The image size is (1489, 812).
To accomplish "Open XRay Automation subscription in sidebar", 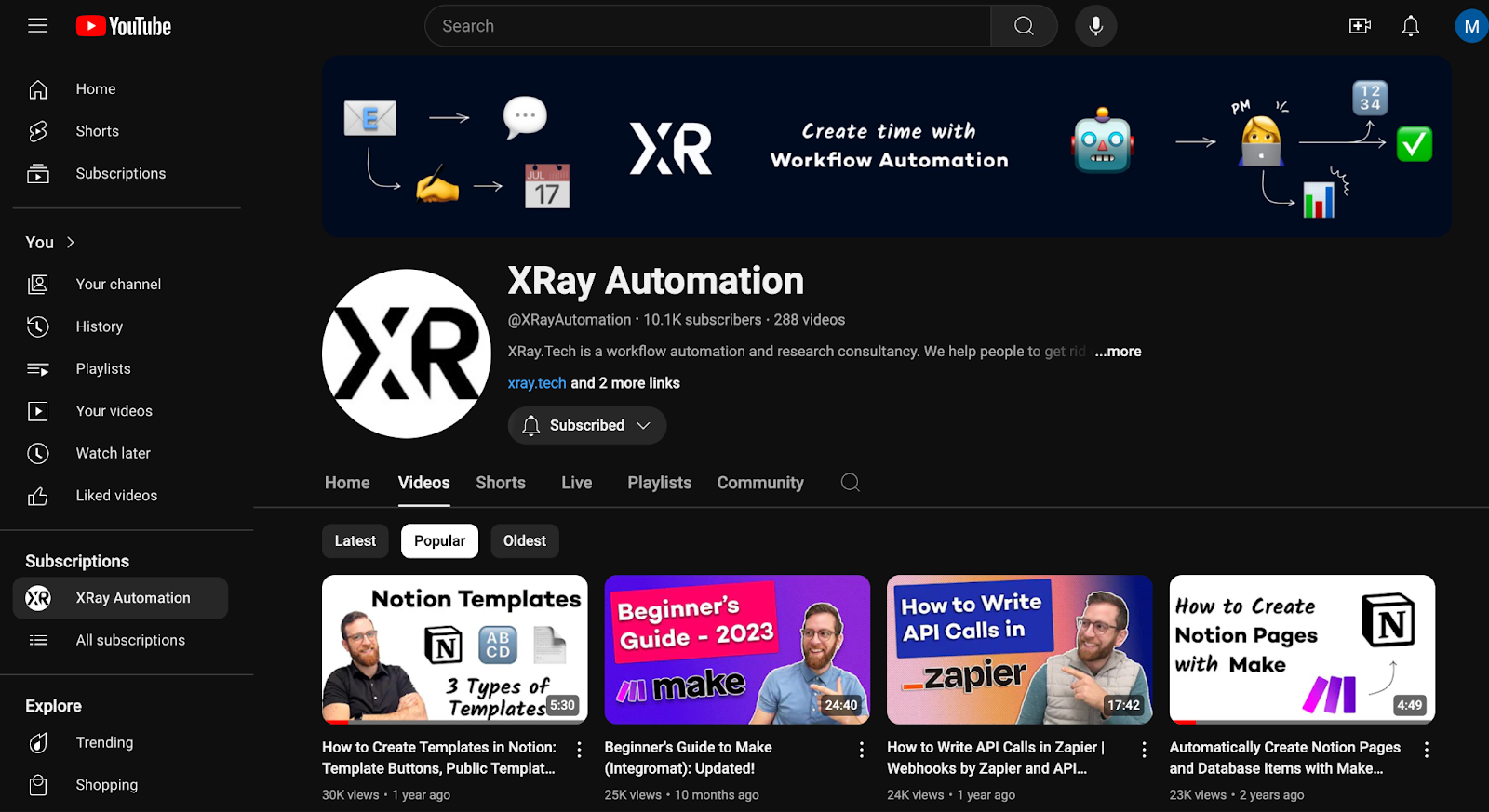I will tap(120, 598).
